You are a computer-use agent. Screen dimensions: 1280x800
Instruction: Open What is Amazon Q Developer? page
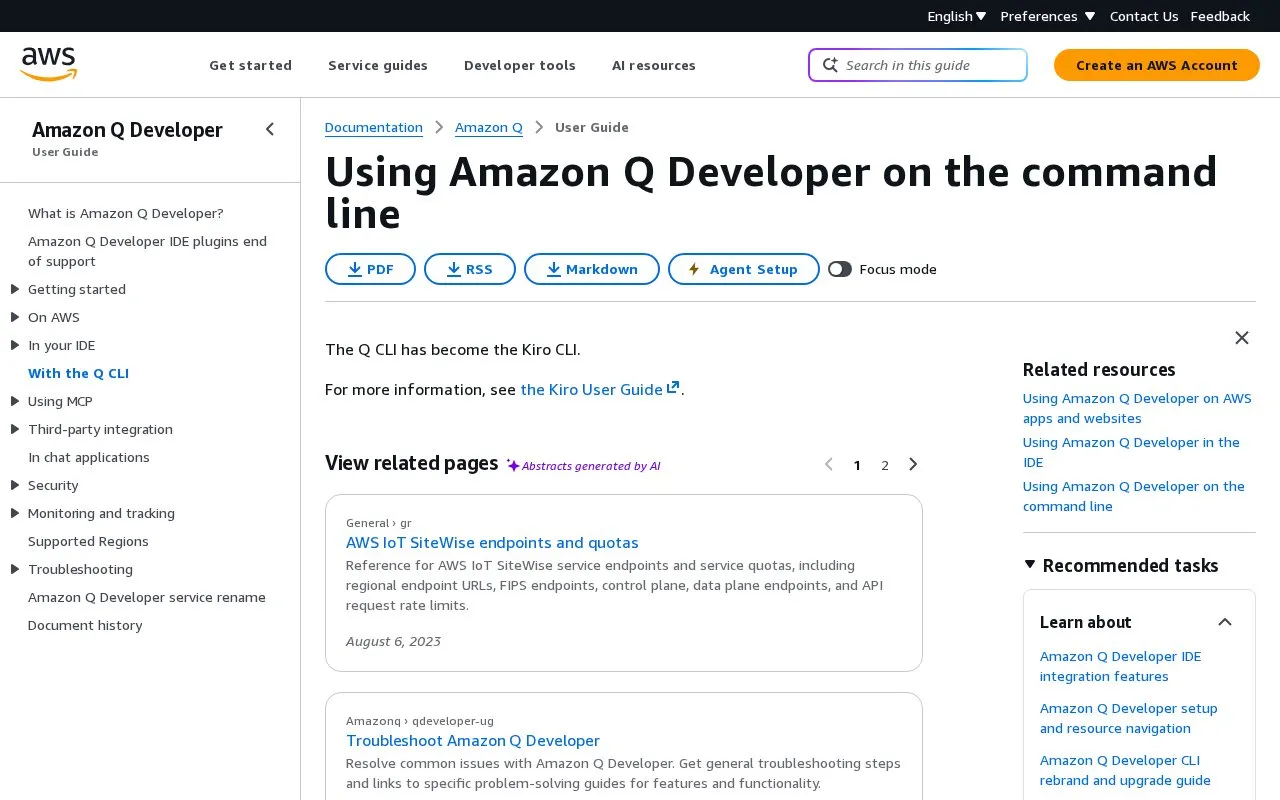pos(126,213)
